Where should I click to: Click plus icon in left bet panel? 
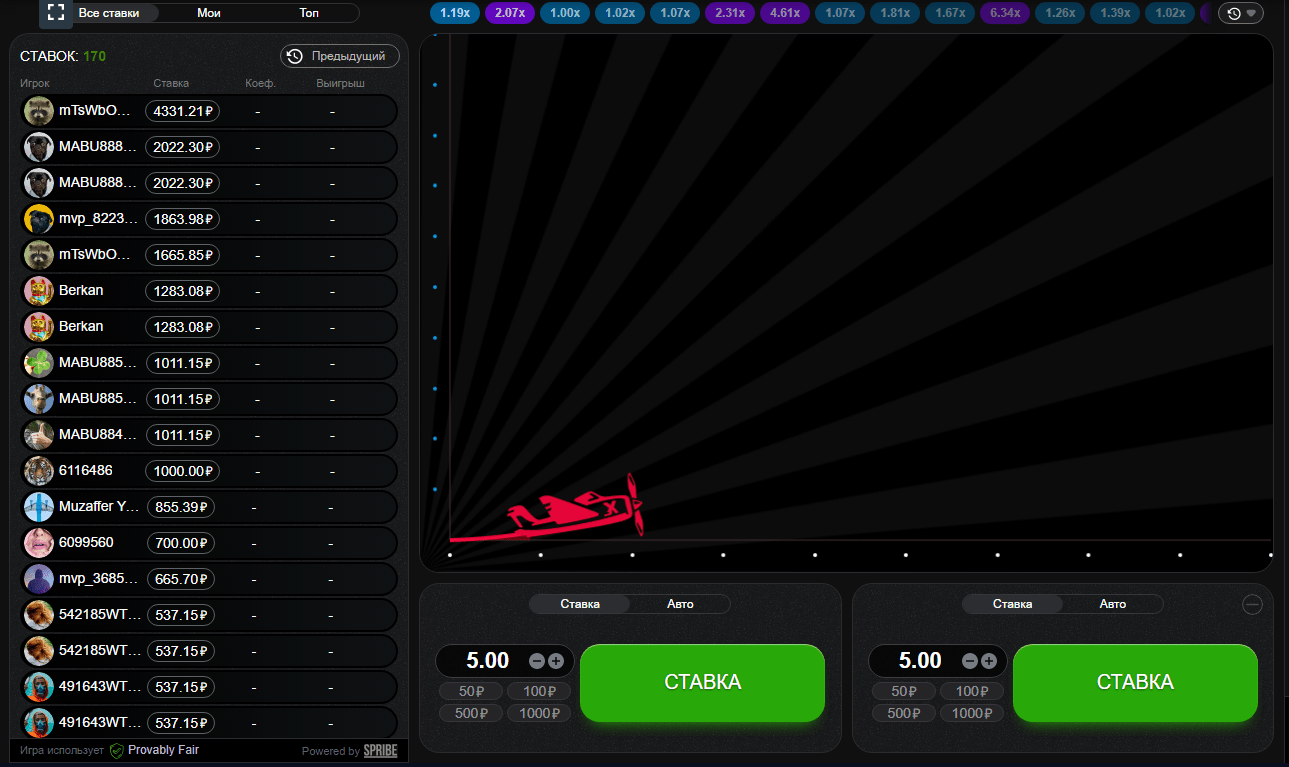click(556, 661)
